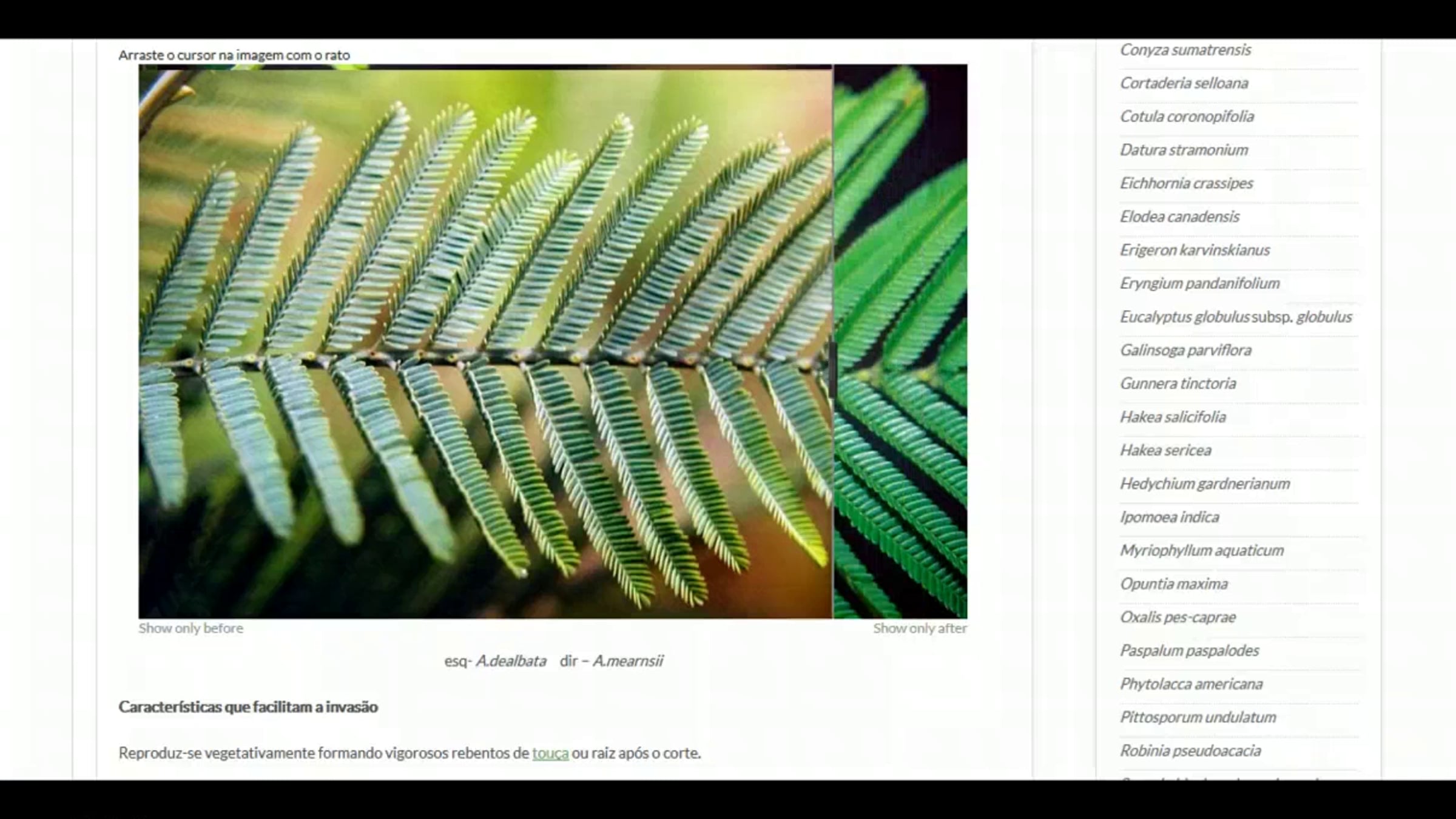The height and width of the screenshot is (819, 1456).
Task: Click Myriophyllum aquaticum in the sidebar
Action: 1202,550
